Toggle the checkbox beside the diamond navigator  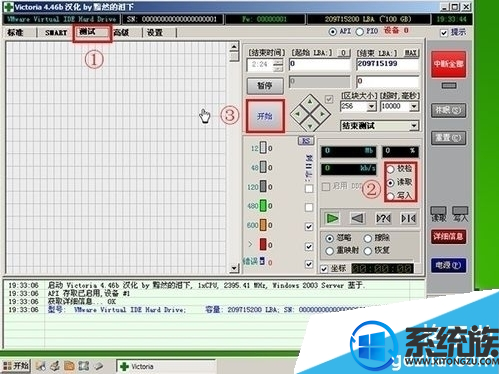pyautogui.click(x=329, y=99)
